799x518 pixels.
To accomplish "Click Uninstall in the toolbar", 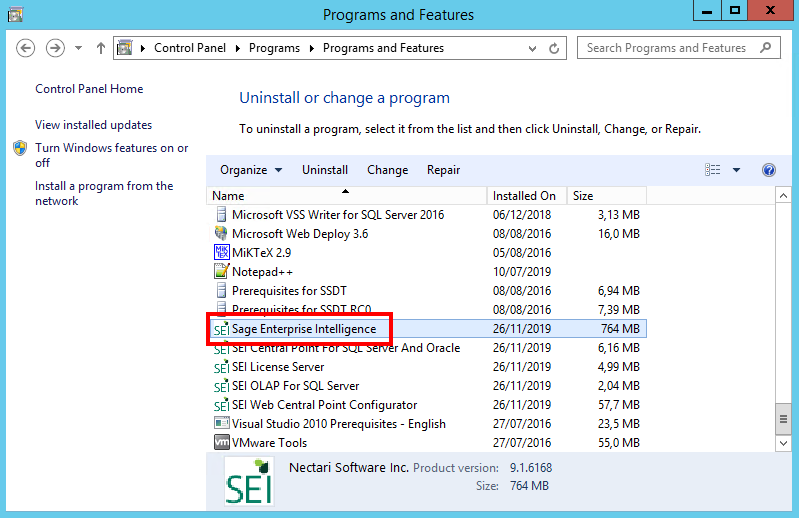I will click(x=325, y=170).
